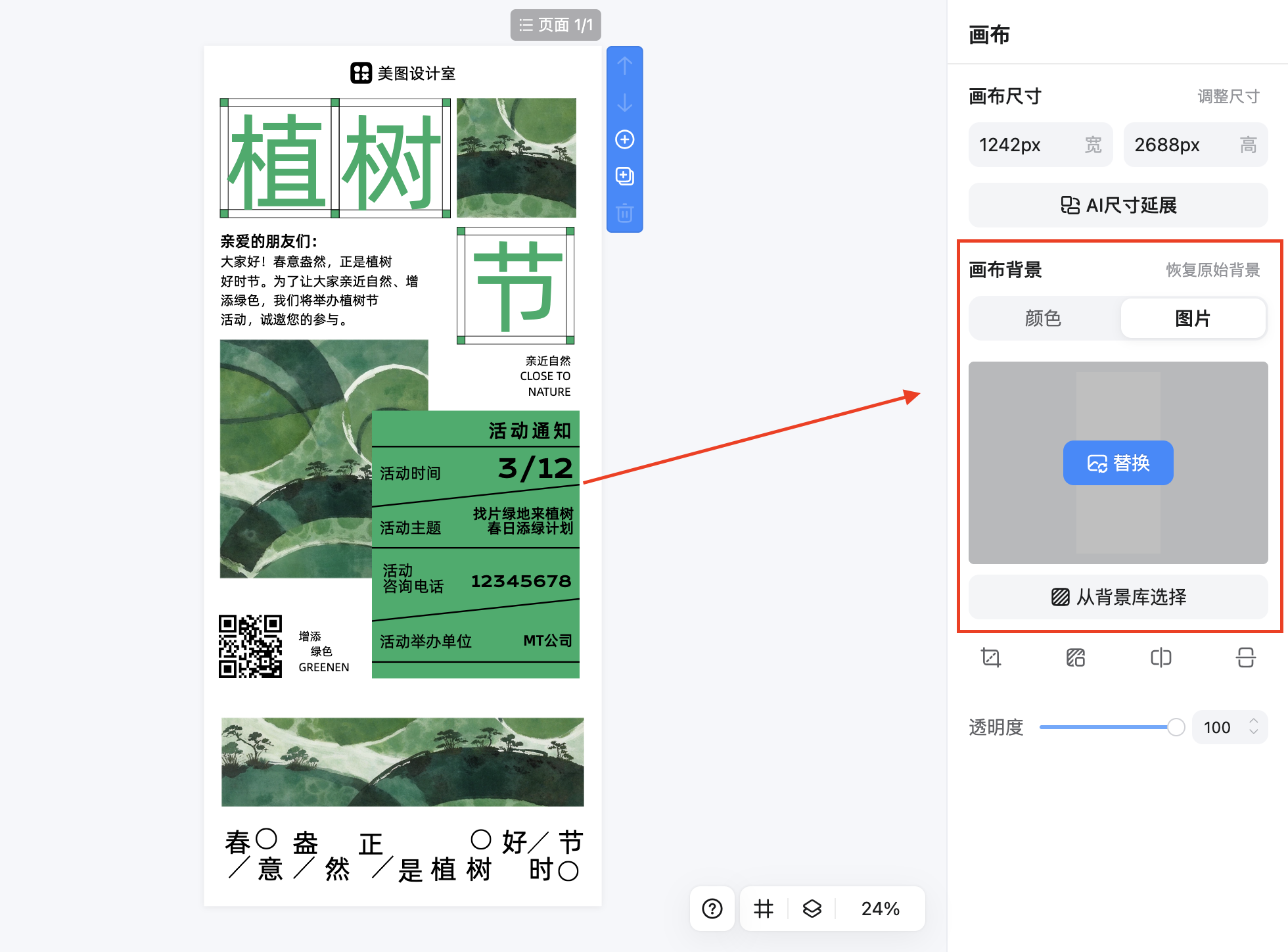Switch canvas background mode to 颜色
This screenshot has height=952, width=1288.
coord(1043,318)
